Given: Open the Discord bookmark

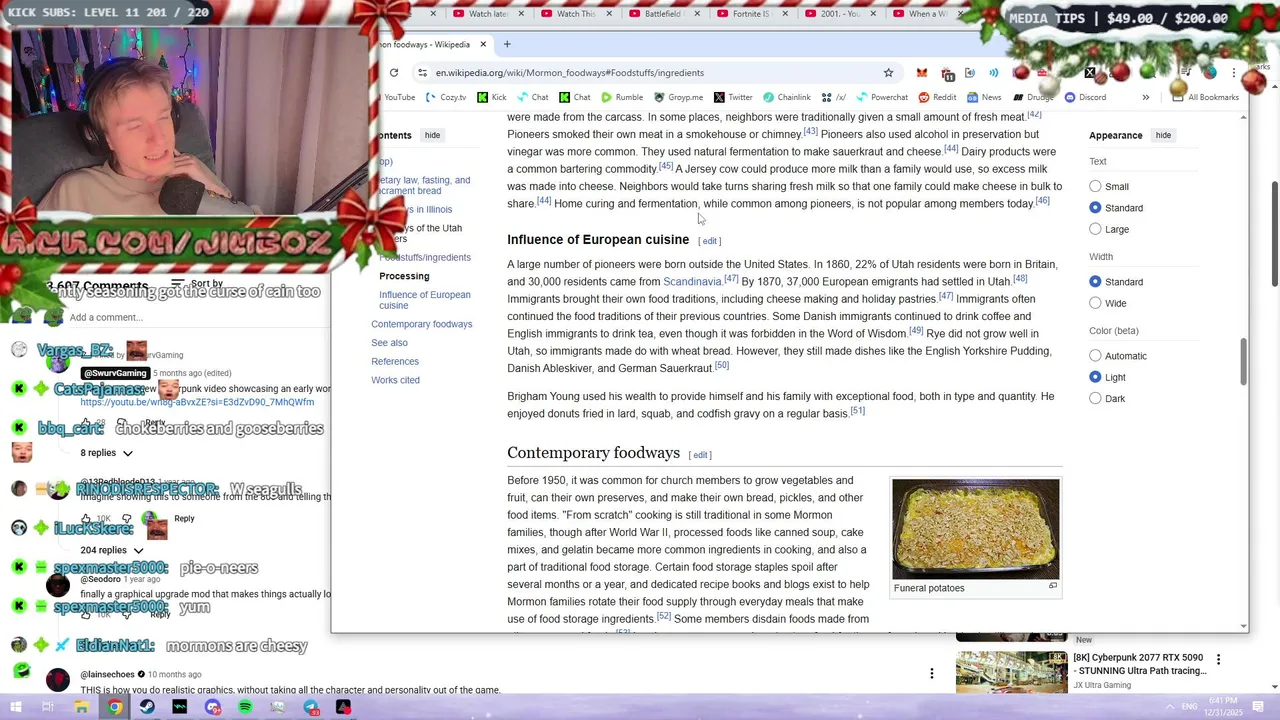Looking at the screenshot, I should [x=1085, y=97].
